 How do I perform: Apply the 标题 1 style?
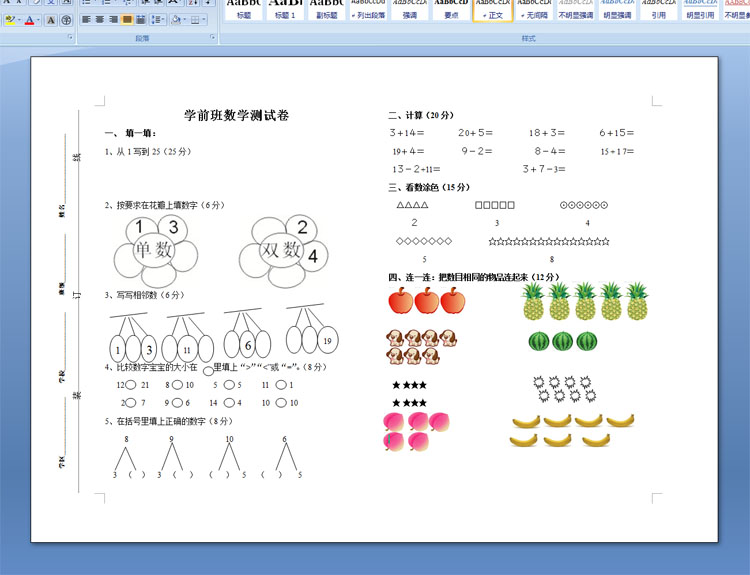[x=285, y=10]
